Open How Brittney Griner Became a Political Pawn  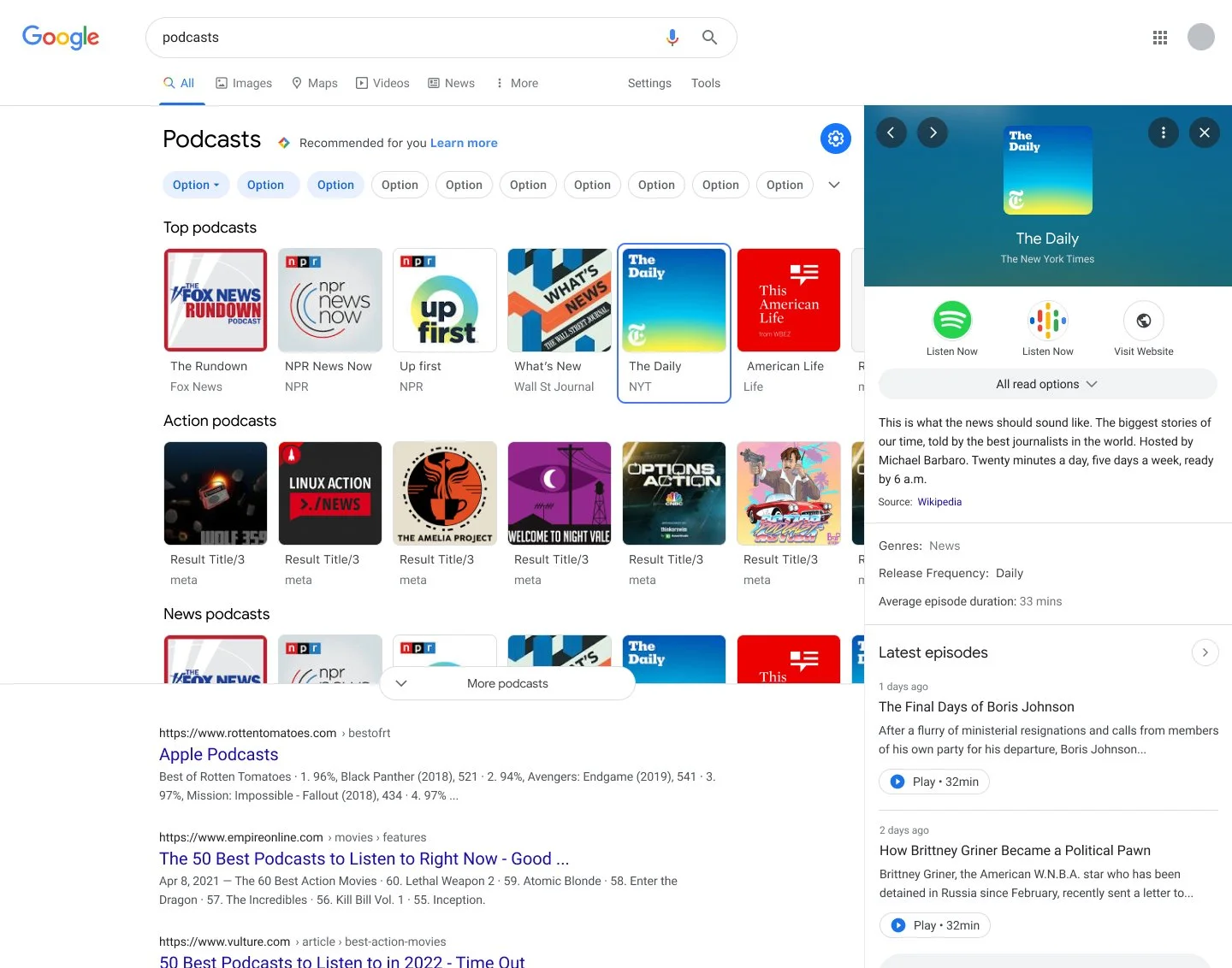1015,851
